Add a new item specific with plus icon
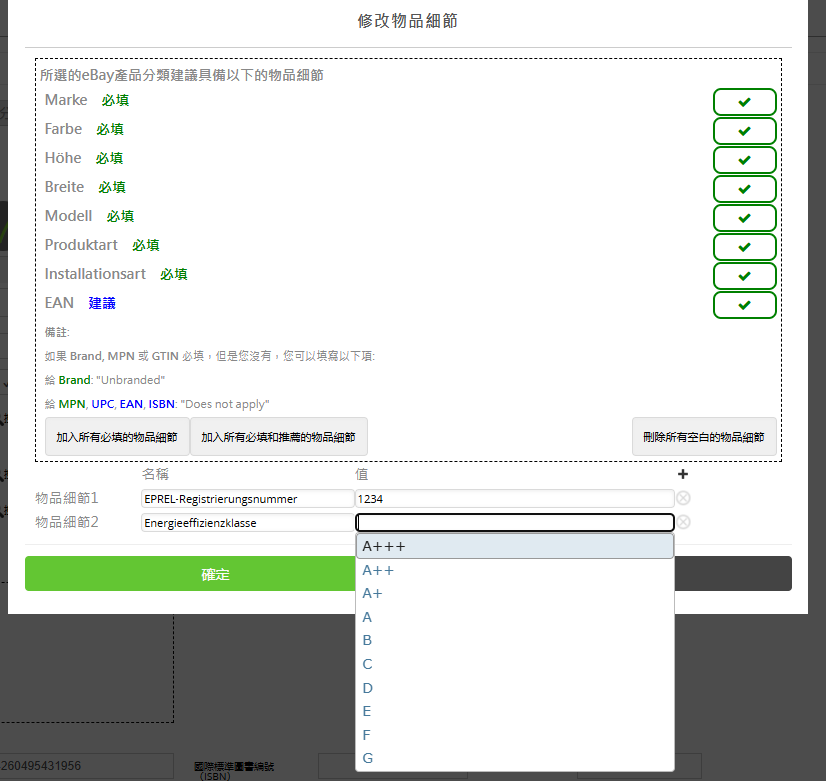Image resolution: width=826 pixels, height=781 pixels. (683, 475)
